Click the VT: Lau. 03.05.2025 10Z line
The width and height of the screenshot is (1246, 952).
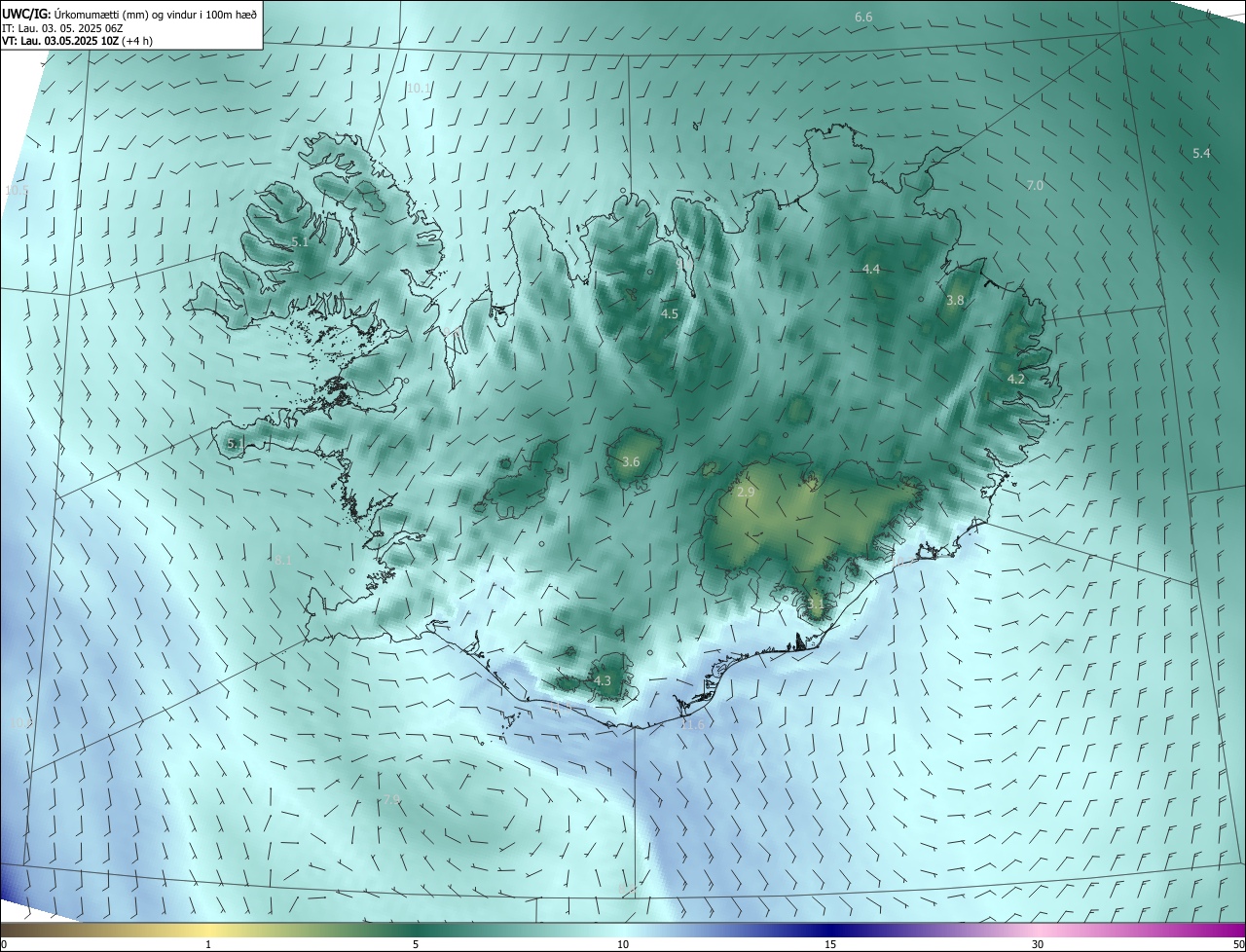[78, 41]
